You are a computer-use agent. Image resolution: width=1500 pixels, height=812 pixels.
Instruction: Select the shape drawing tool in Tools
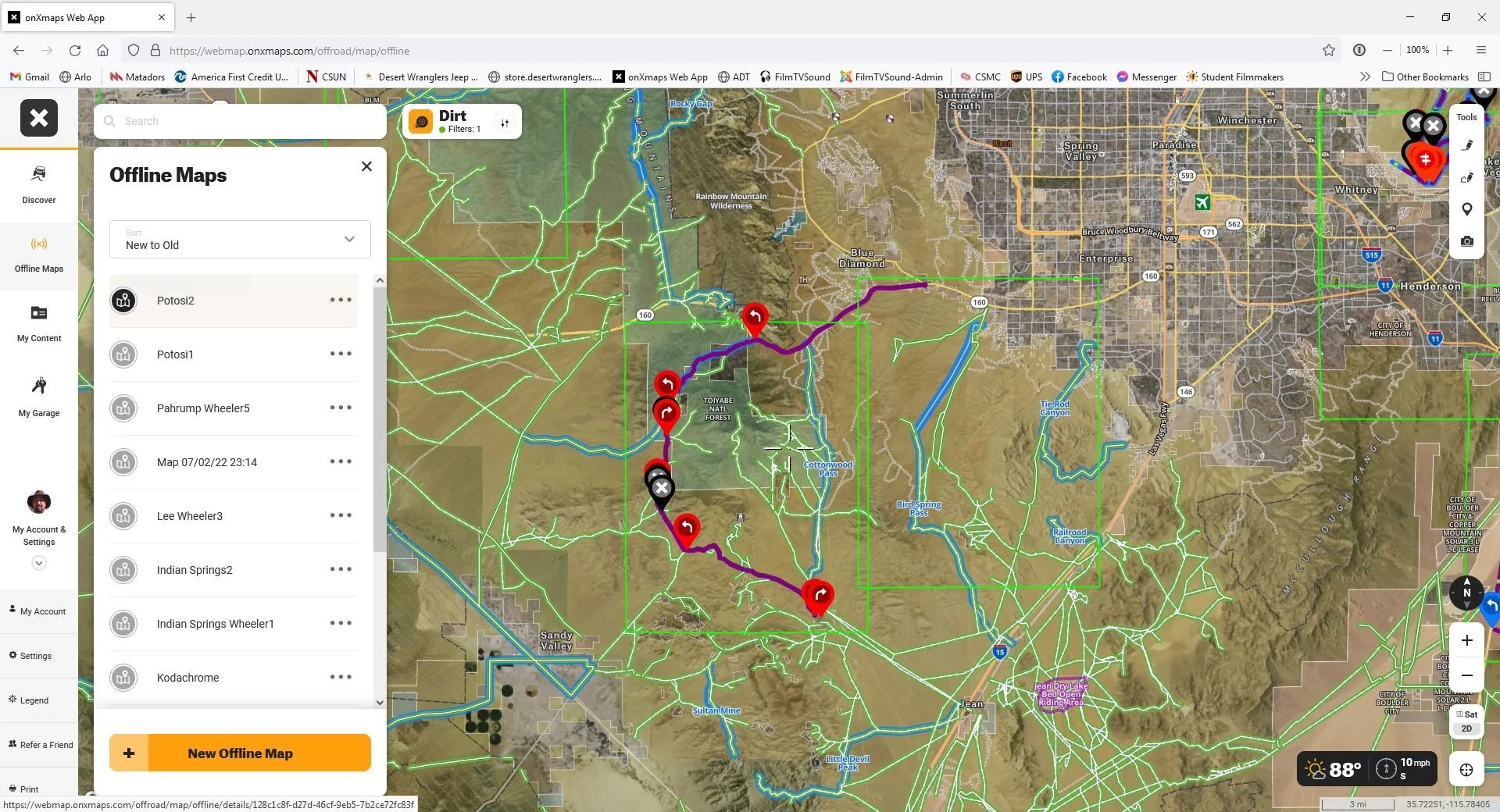coord(1467,177)
